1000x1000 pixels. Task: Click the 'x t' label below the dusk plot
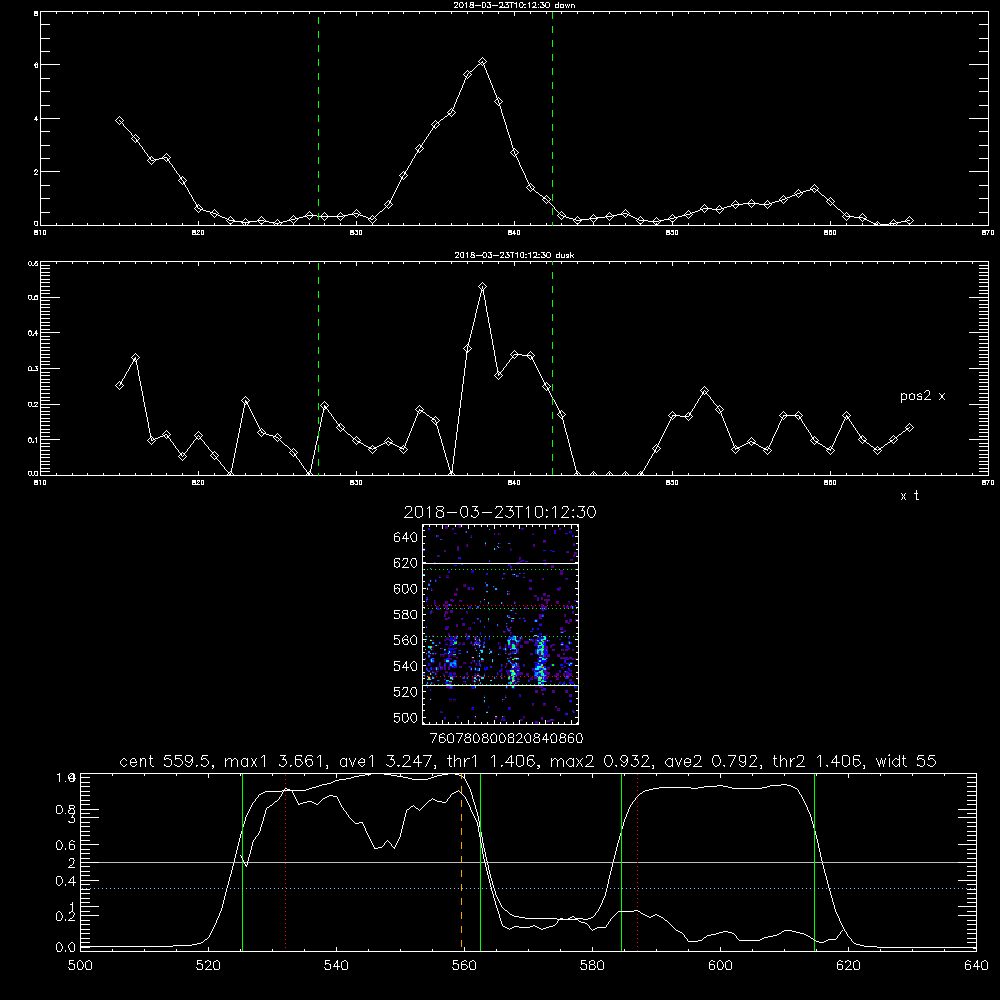click(x=909, y=496)
